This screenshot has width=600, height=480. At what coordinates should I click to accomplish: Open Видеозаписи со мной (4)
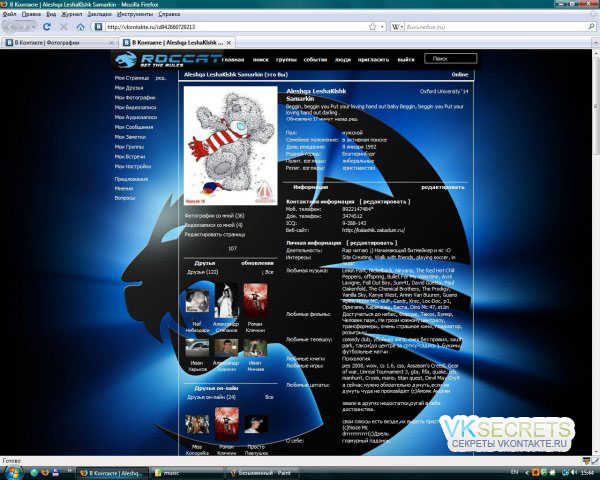(x=214, y=225)
